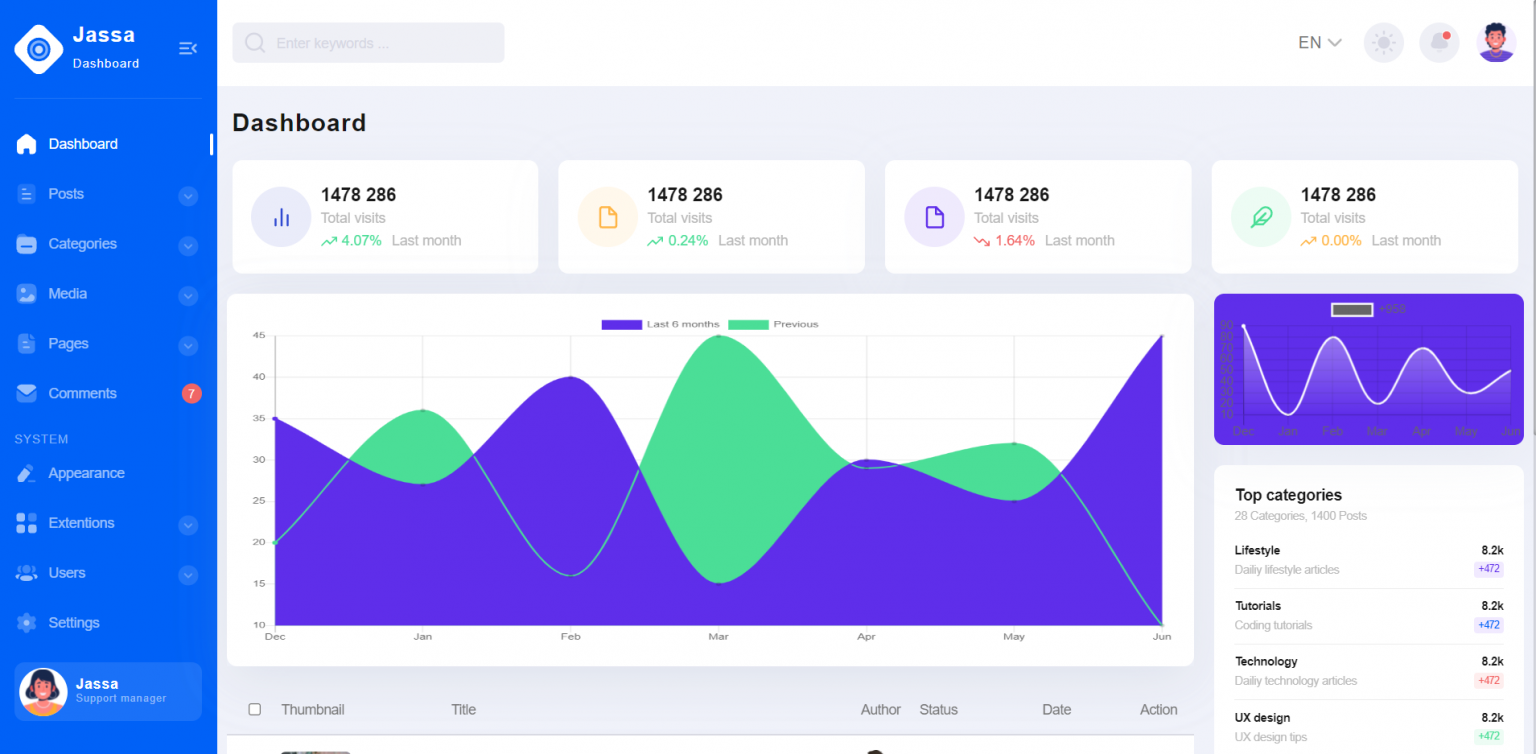The height and width of the screenshot is (754, 1536).
Task: Open the Media menu item
Action: (x=67, y=294)
